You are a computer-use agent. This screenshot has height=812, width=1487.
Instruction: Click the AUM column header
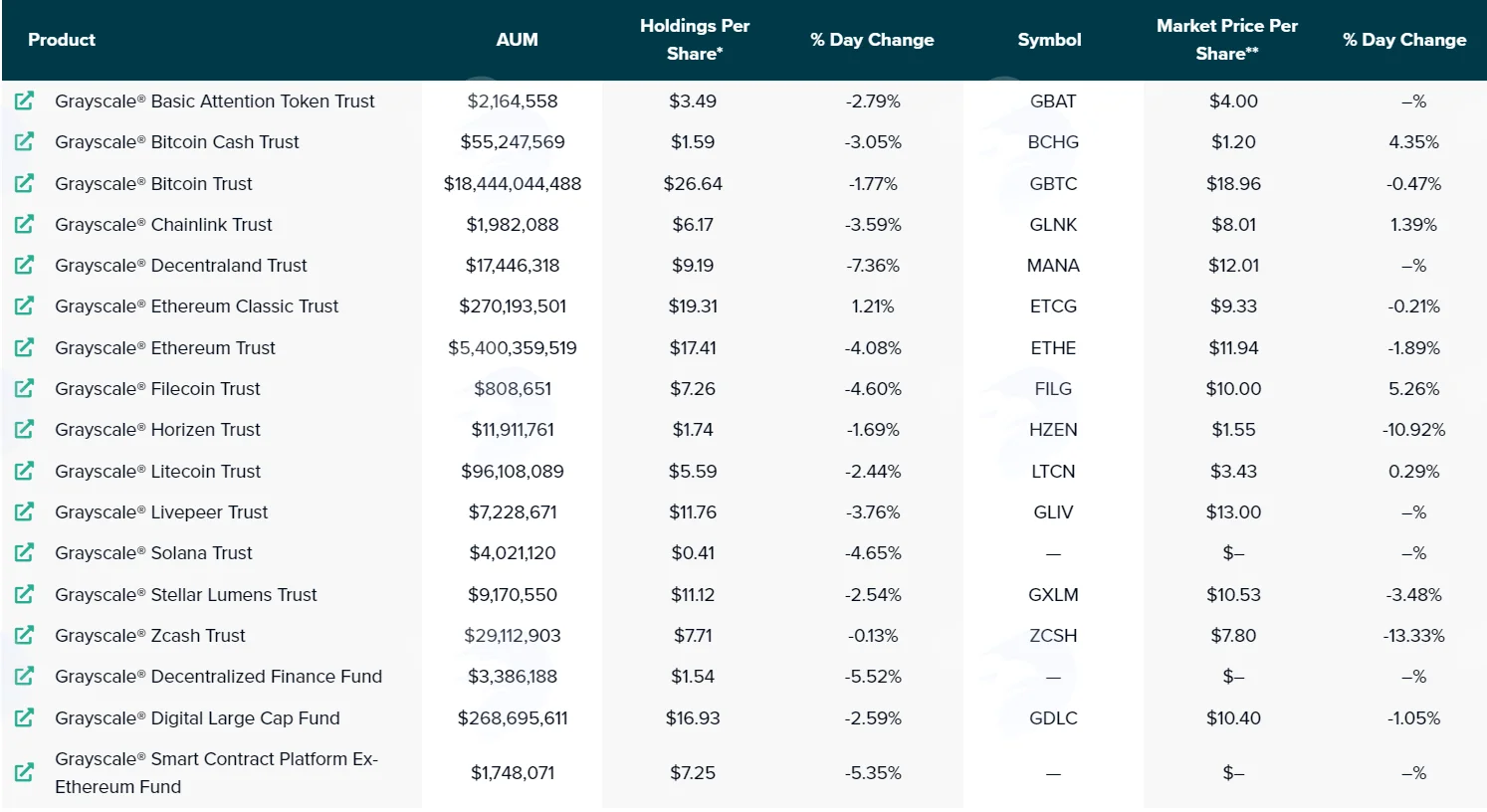(x=518, y=40)
